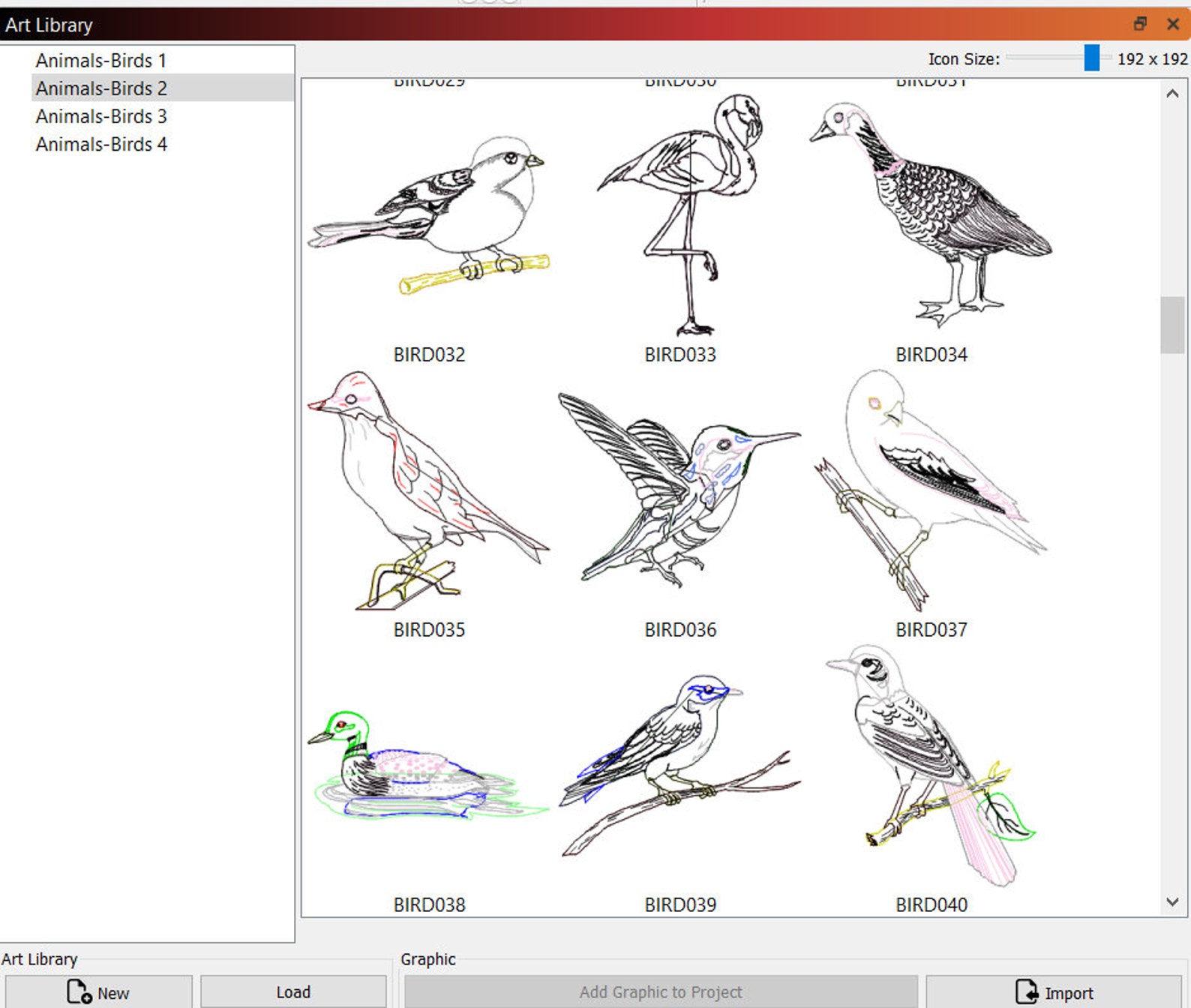Click the Load library button
Screen dimensions: 1191x1008
click(x=293, y=992)
